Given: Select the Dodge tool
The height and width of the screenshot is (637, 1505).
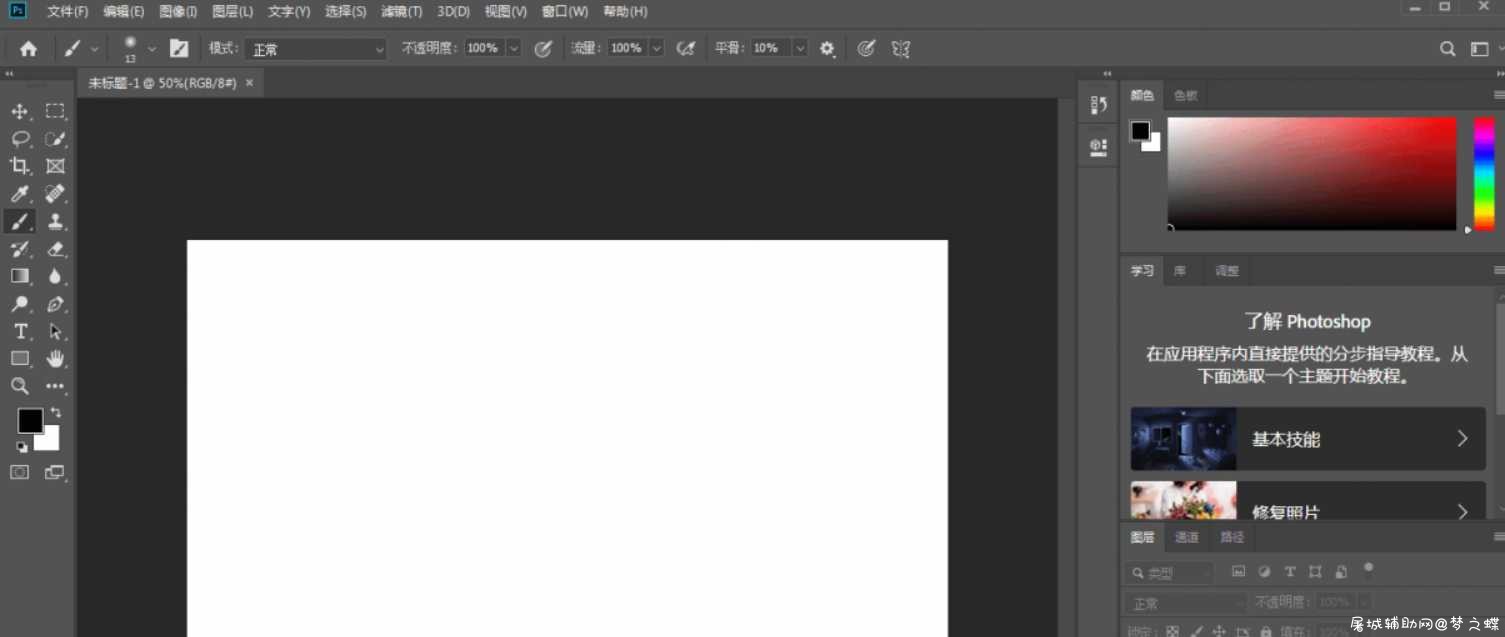Looking at the screenshot, I should tap(19, 304).
